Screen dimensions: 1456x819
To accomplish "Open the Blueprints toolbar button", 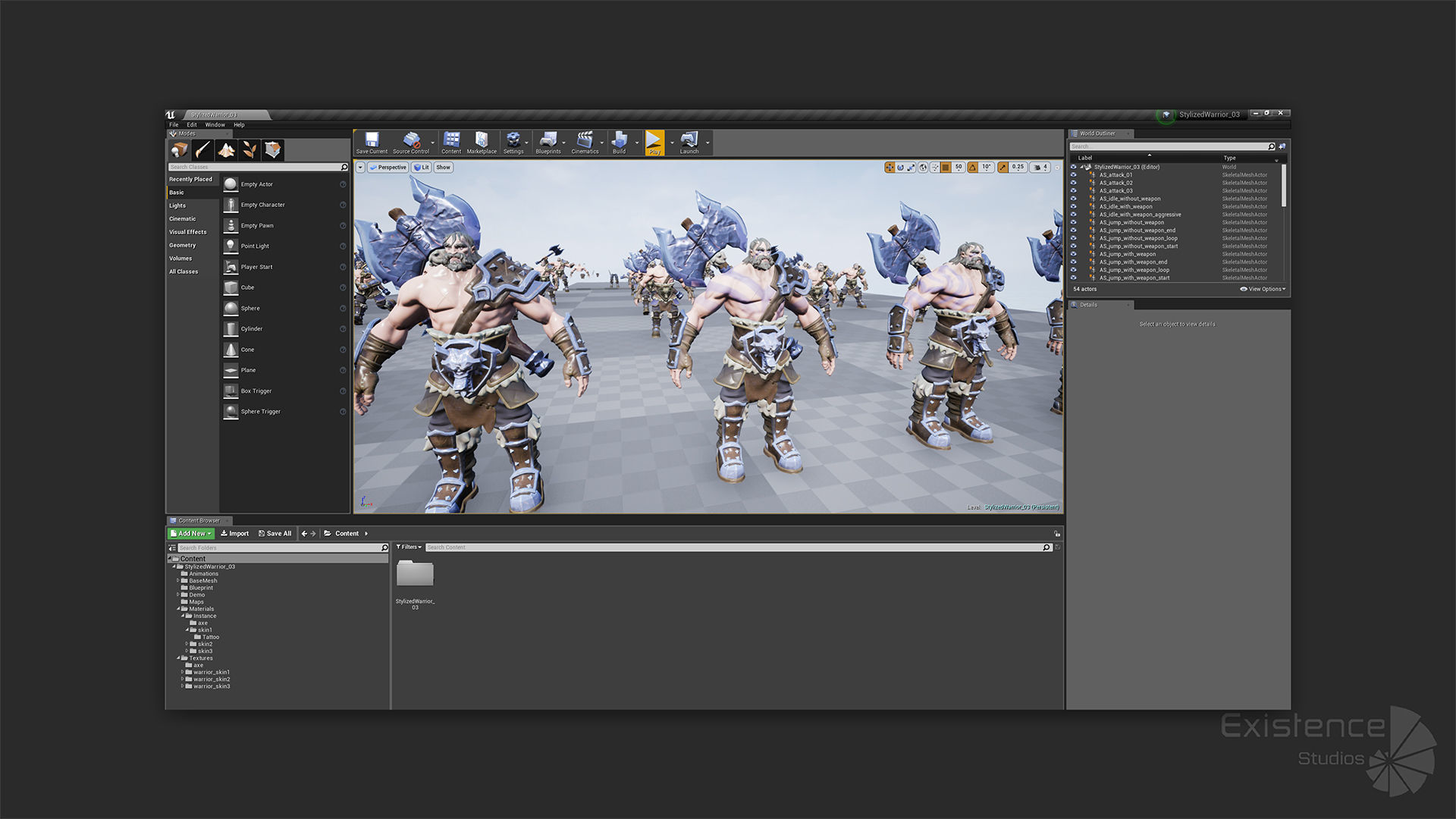I will 548,143.
